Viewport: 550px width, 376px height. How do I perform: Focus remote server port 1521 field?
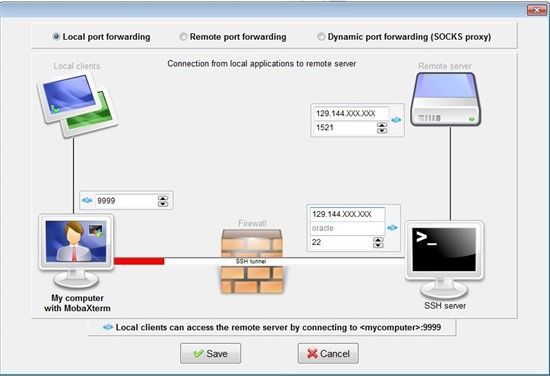point(345,128)
